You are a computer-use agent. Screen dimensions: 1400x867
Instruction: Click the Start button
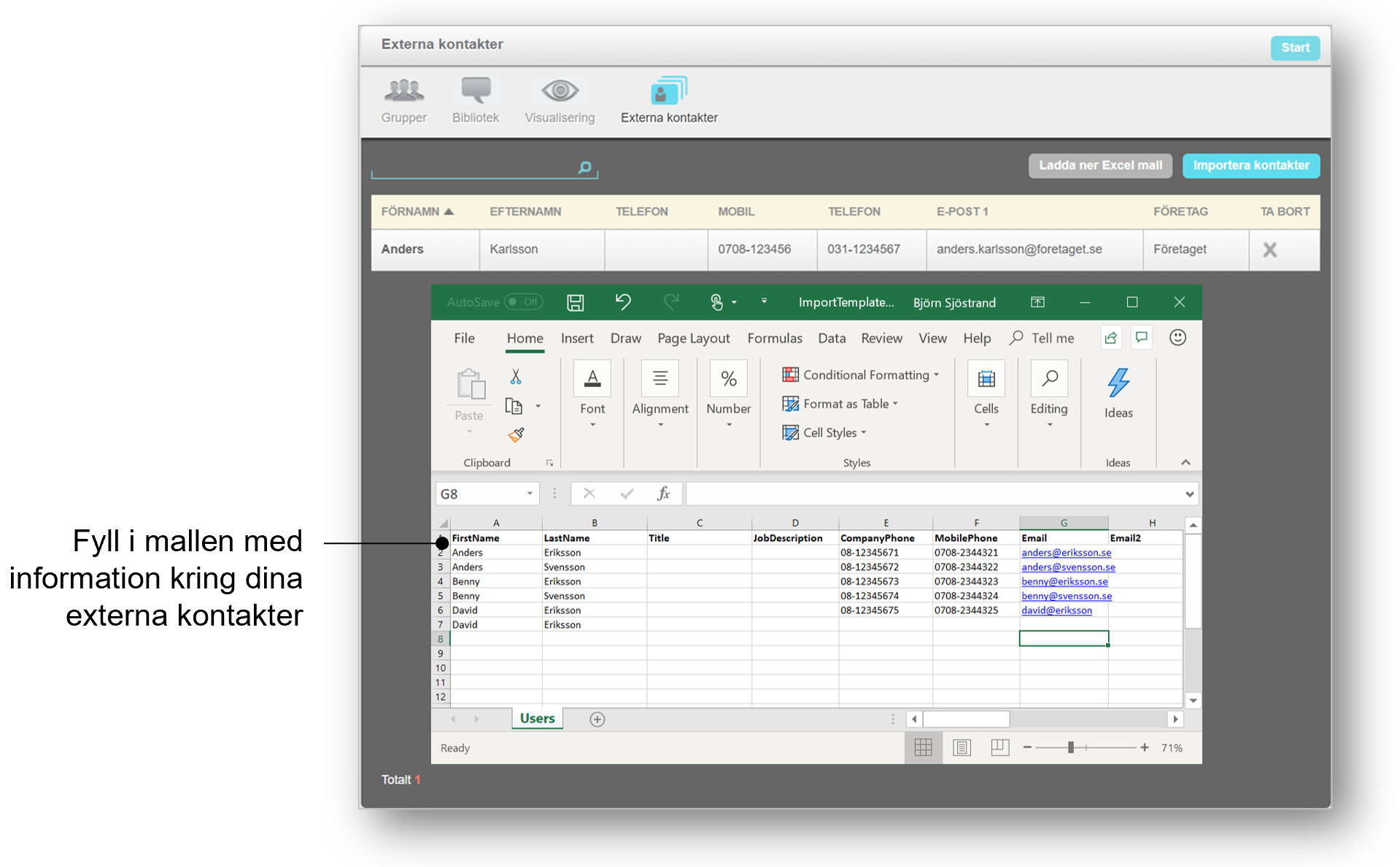click(1295, 47)
